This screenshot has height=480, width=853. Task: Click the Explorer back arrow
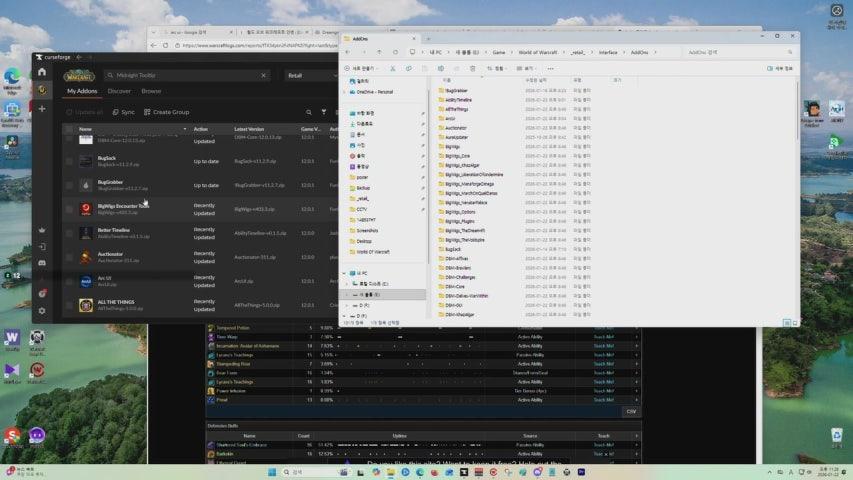click(x=348, y=52)
